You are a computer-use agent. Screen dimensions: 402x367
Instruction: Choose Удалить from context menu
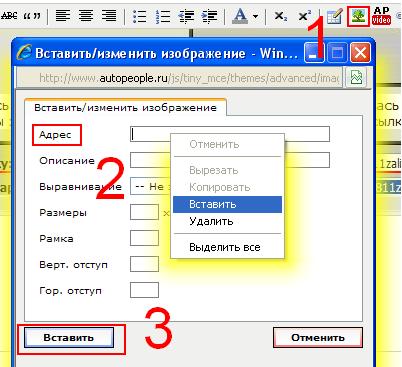click(x=227, y=221)
